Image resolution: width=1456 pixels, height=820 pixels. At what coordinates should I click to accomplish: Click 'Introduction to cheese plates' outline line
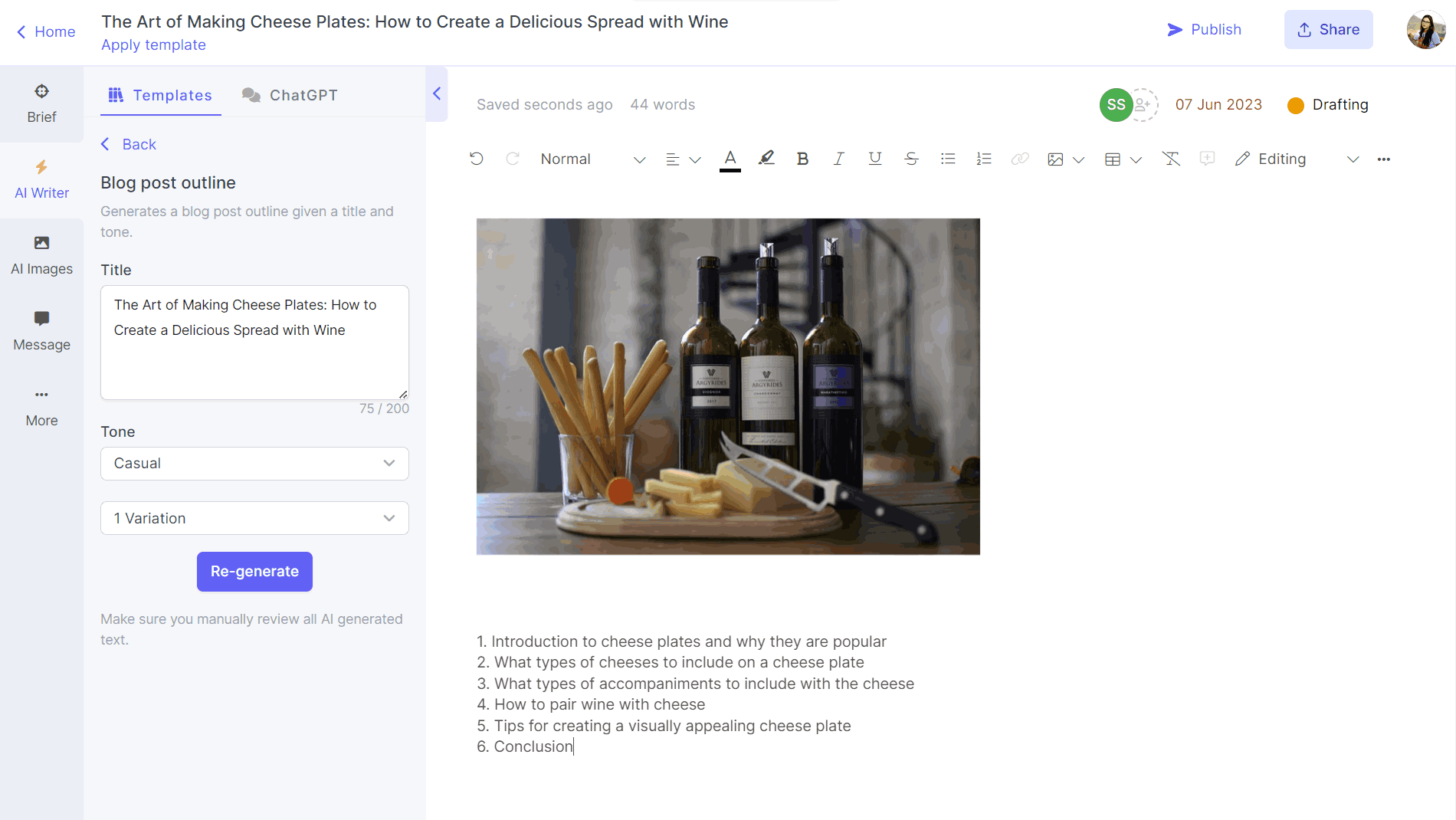pos(681,641)
